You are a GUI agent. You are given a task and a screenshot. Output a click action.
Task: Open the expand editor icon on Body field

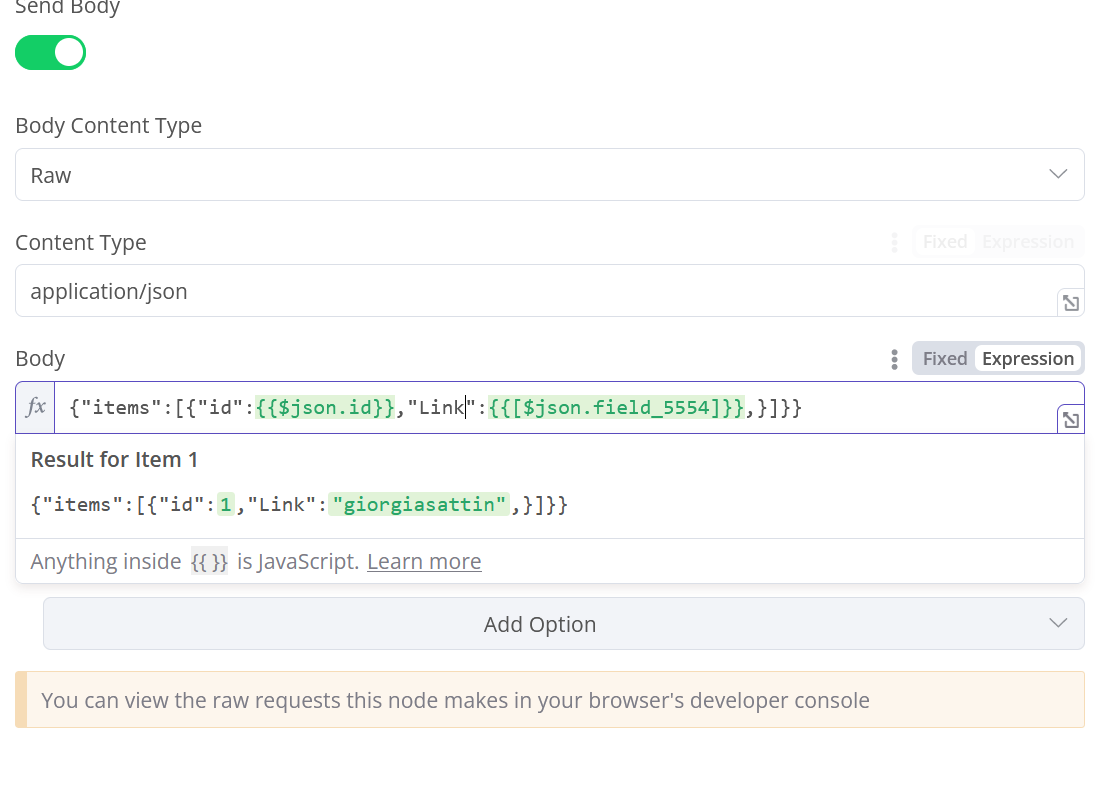tap(1070, 420)
